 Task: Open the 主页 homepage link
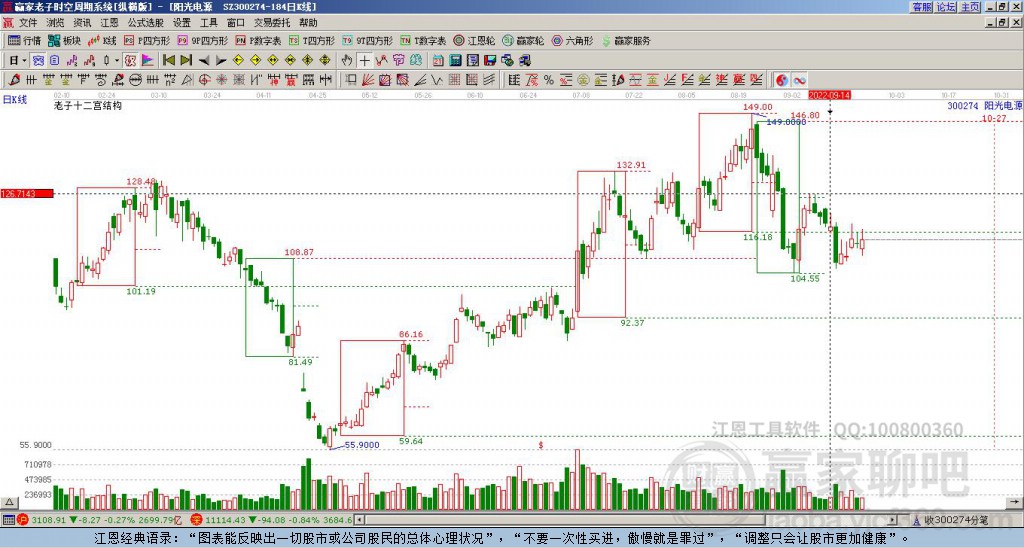970,7
